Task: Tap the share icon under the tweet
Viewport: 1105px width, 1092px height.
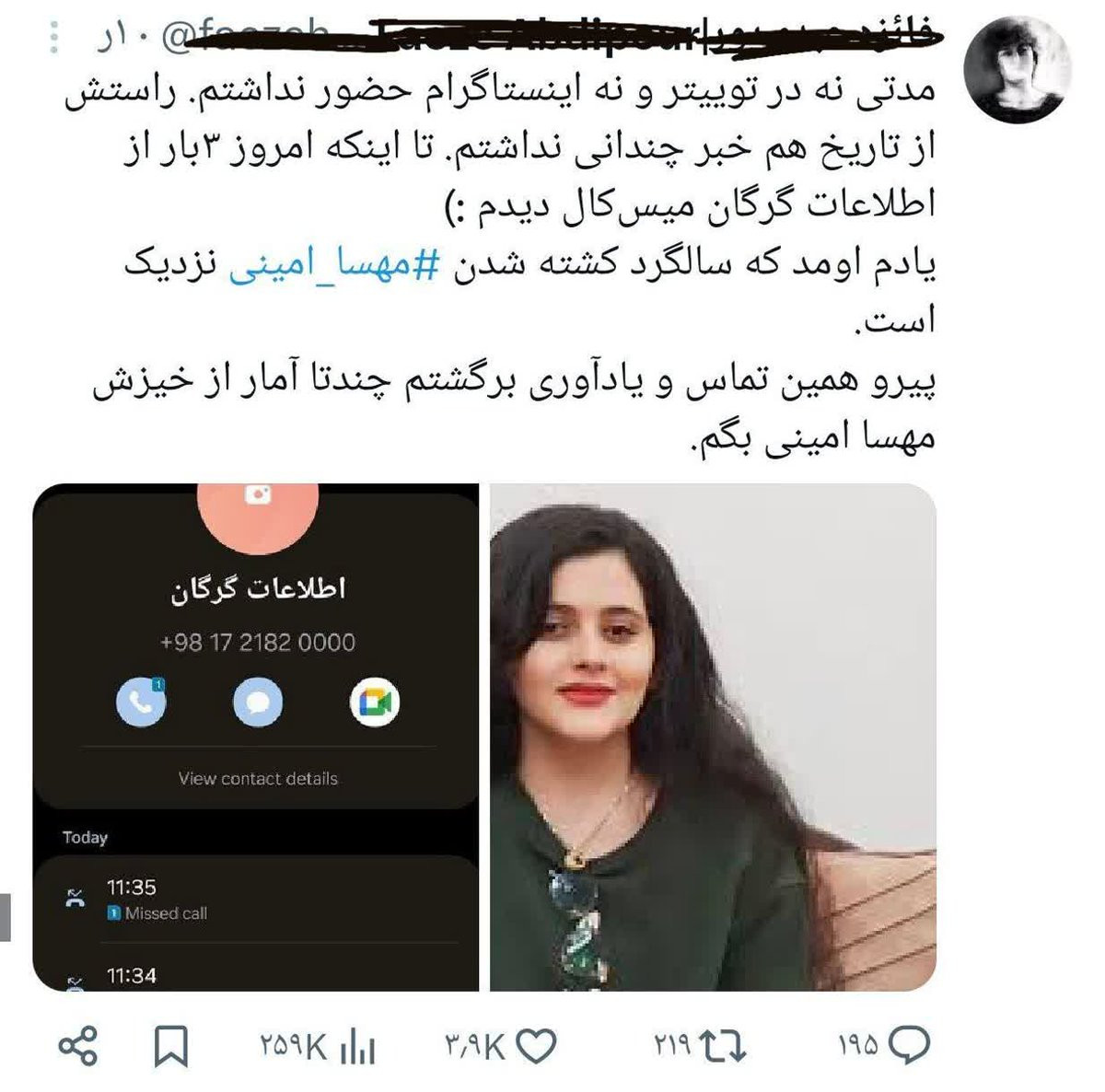Action: [x=78, y=1047]
